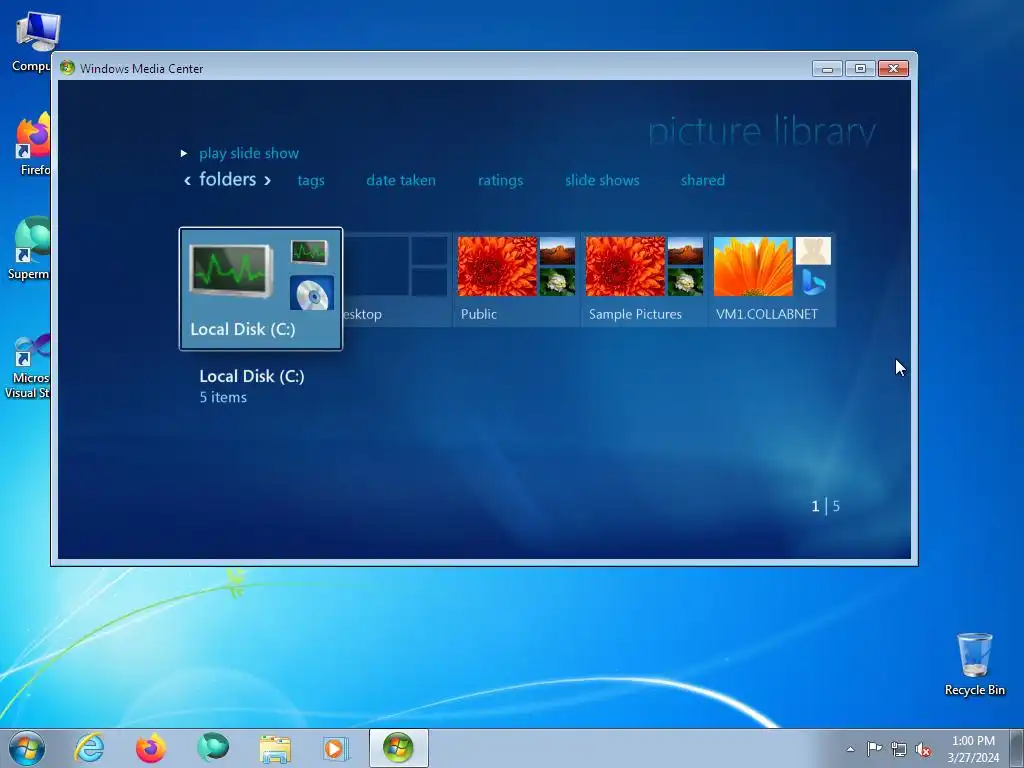The image size is (1024, 768).
Task: Open the network status tray icon
Action: tap(899, 749)
